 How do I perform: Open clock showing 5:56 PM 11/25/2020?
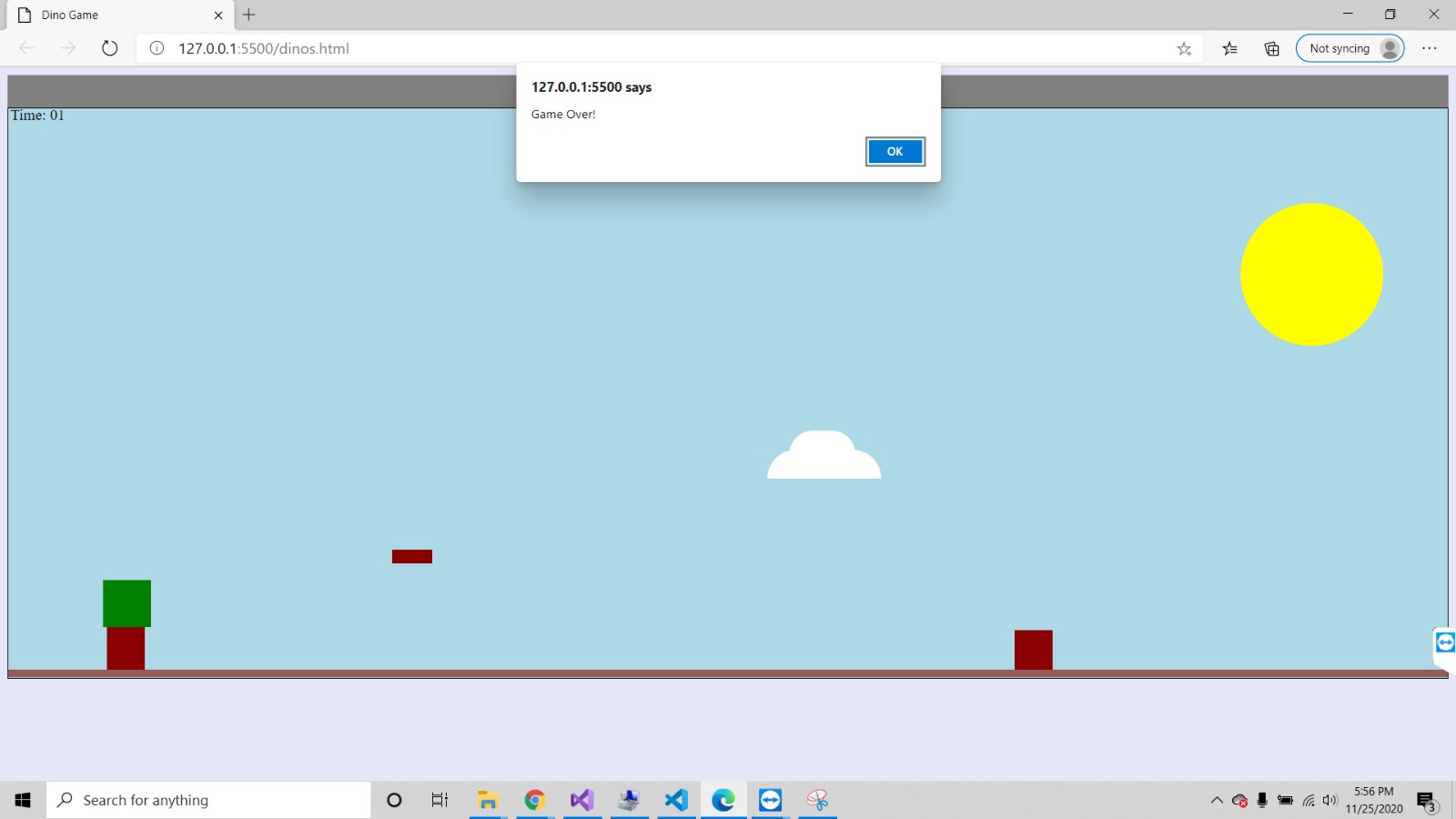(x=1374, y=800)
